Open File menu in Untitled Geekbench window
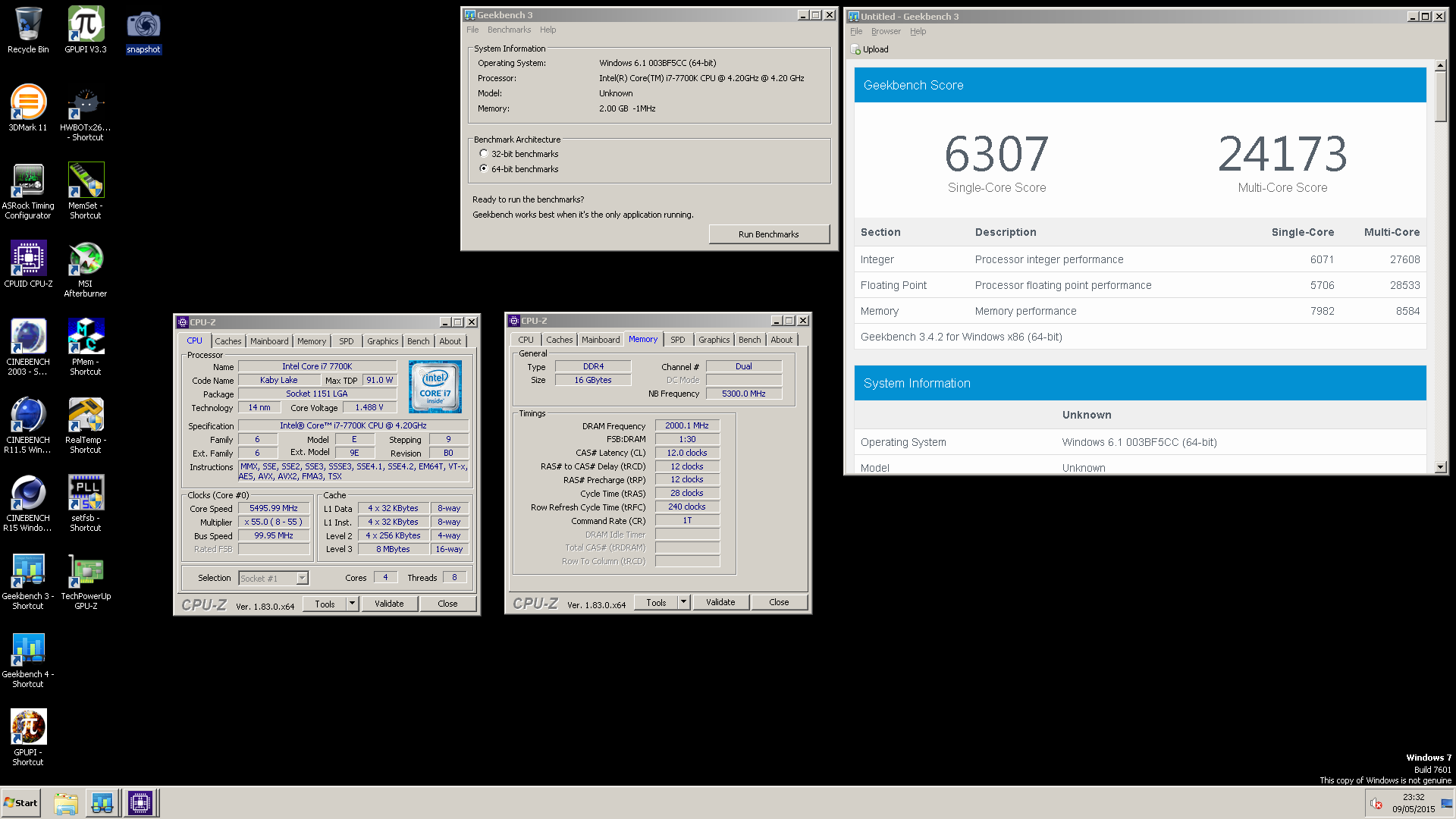Viewport: 1456px width, 819px height. click(856, 31)
